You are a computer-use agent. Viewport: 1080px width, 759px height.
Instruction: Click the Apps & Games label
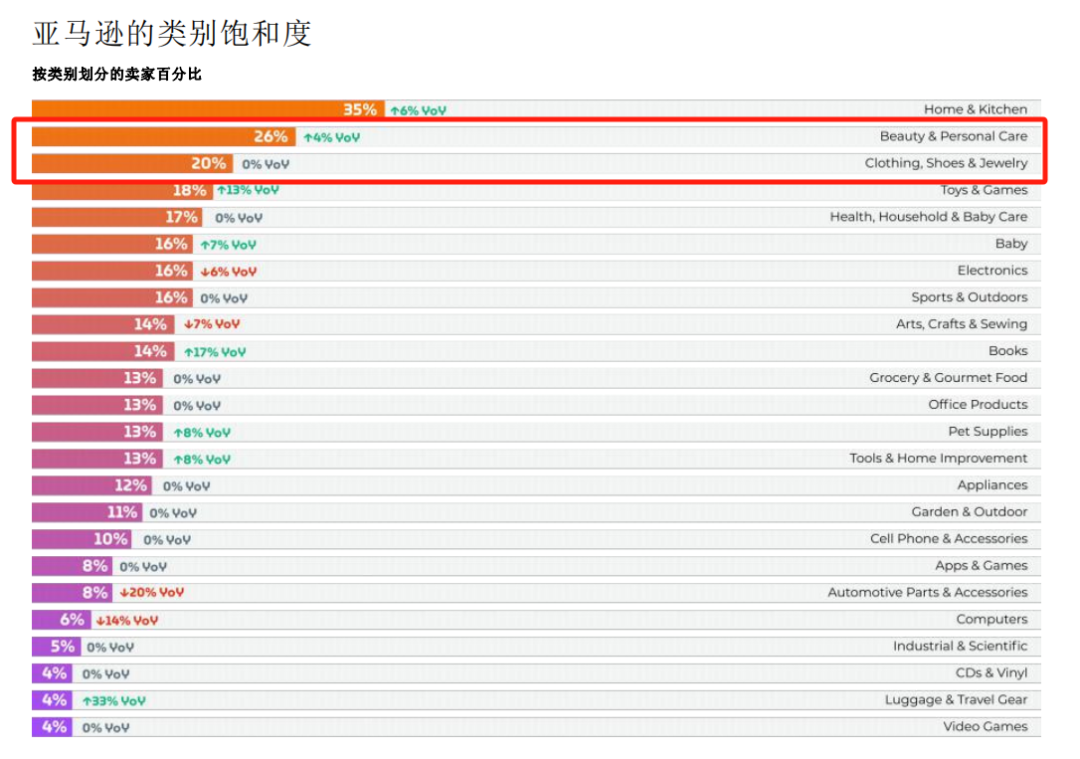(x=981, y=566)
